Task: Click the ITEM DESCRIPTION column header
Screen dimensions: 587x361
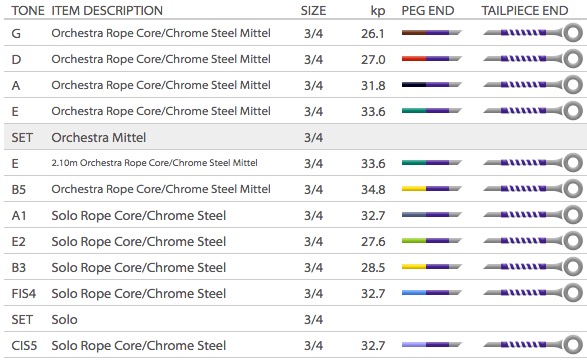Action: point(107,10)
